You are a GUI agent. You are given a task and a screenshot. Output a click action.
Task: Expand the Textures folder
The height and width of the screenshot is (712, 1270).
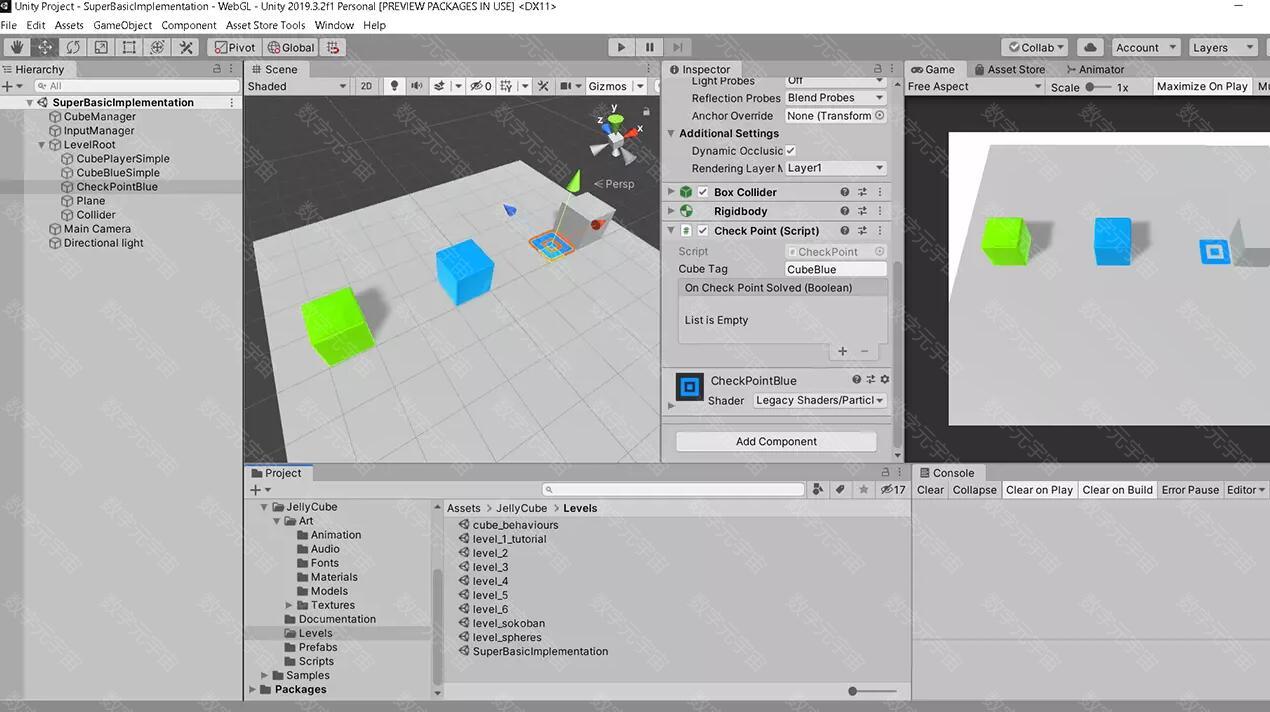point(289,605)
